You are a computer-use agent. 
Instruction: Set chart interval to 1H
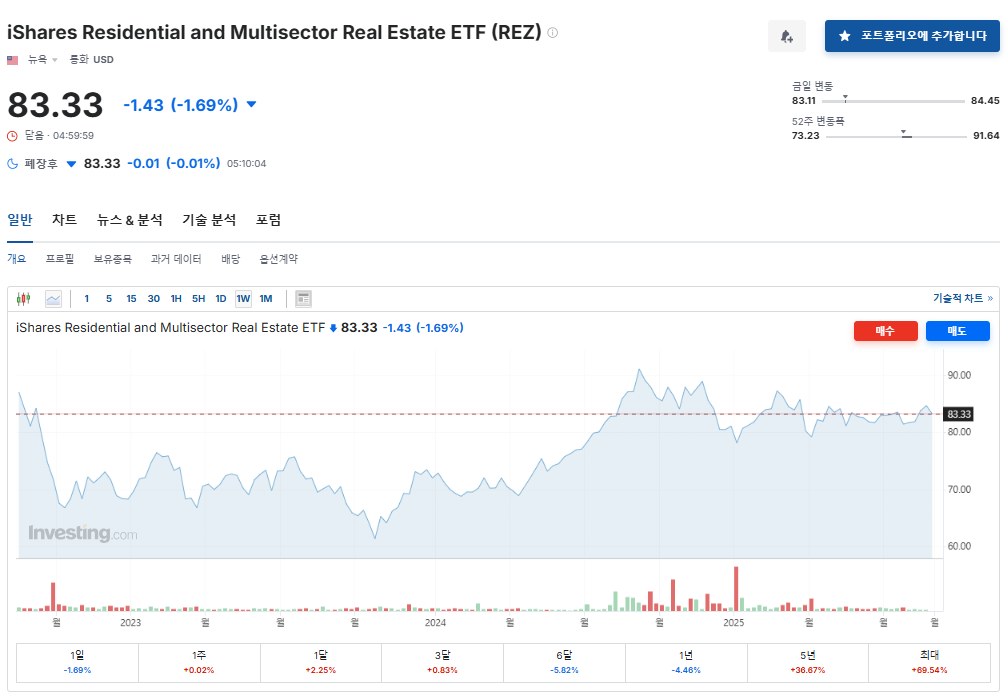coord(176,298)
